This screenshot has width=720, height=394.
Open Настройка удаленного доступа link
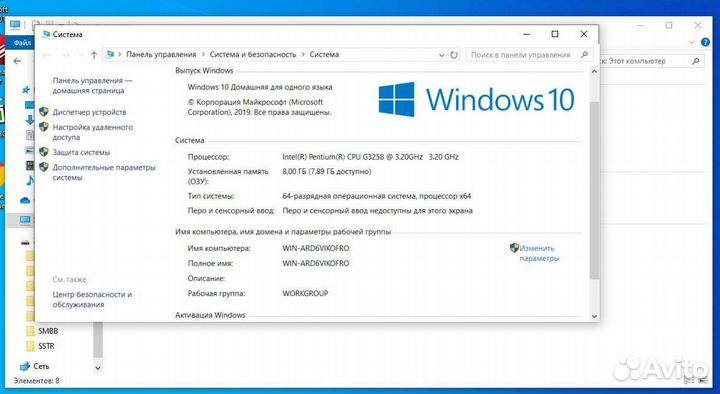tap(92, 132)
